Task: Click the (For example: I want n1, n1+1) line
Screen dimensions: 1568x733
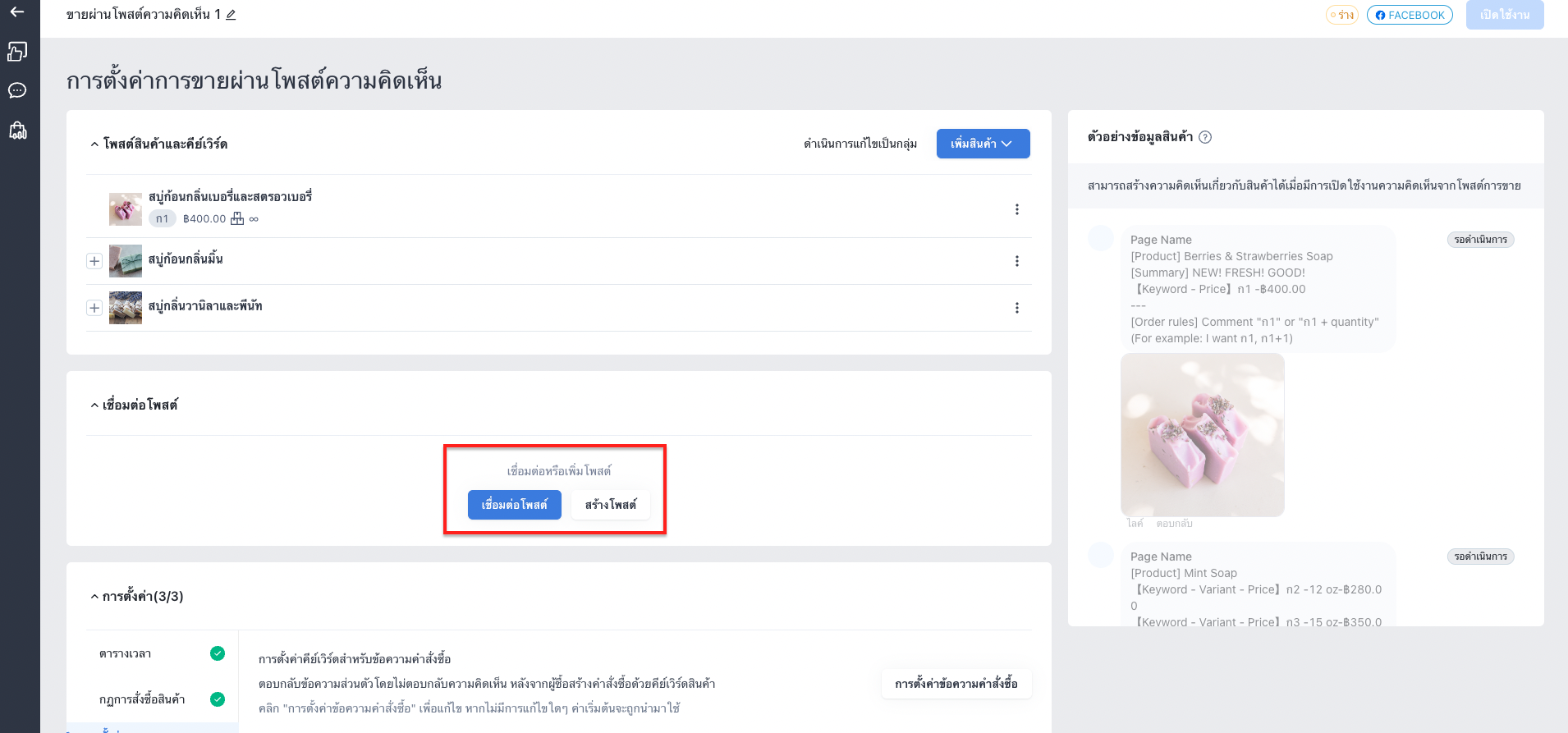Action: coord(1212,338)
